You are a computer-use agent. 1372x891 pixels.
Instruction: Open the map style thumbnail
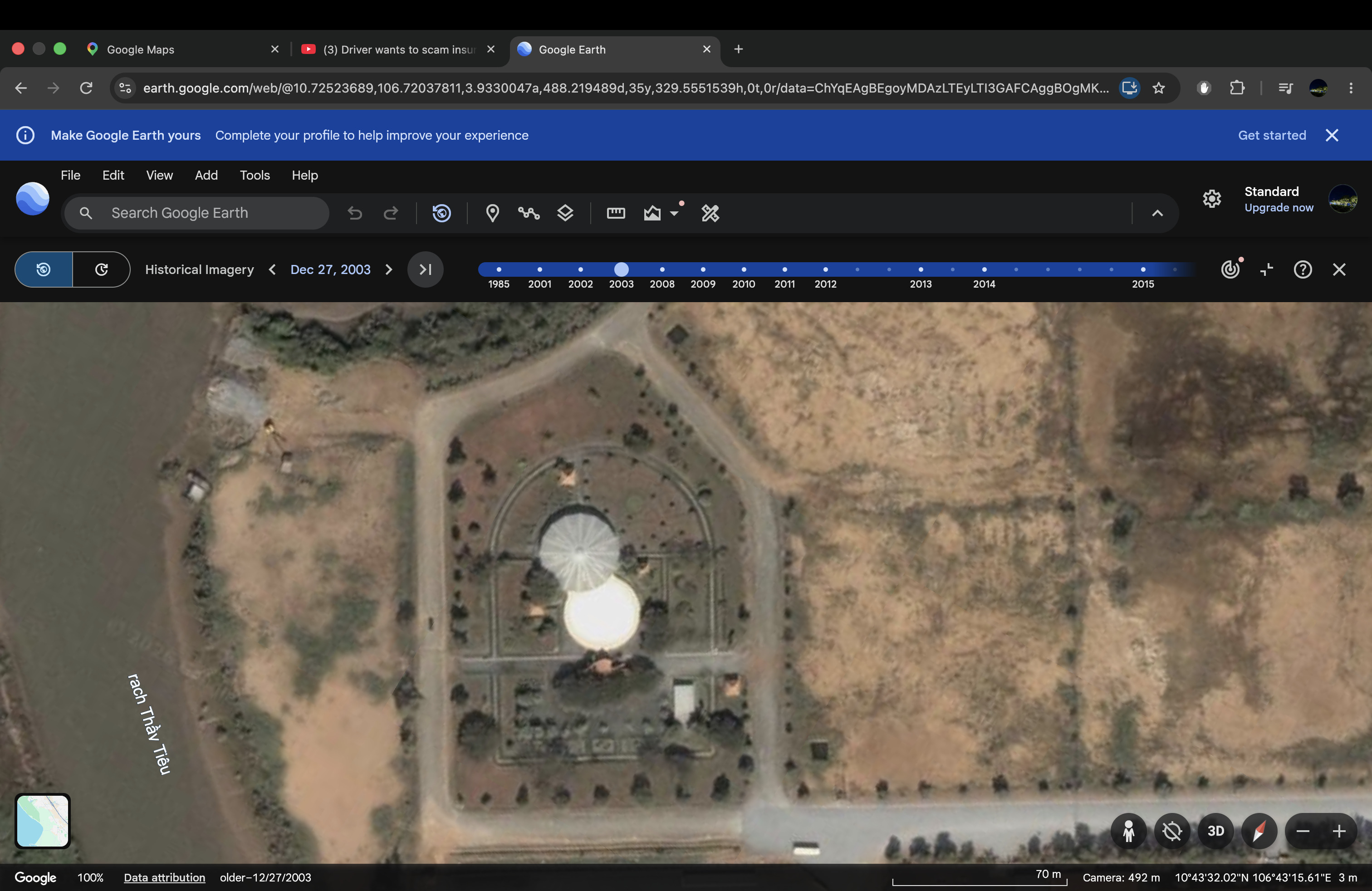click(43, 821)
